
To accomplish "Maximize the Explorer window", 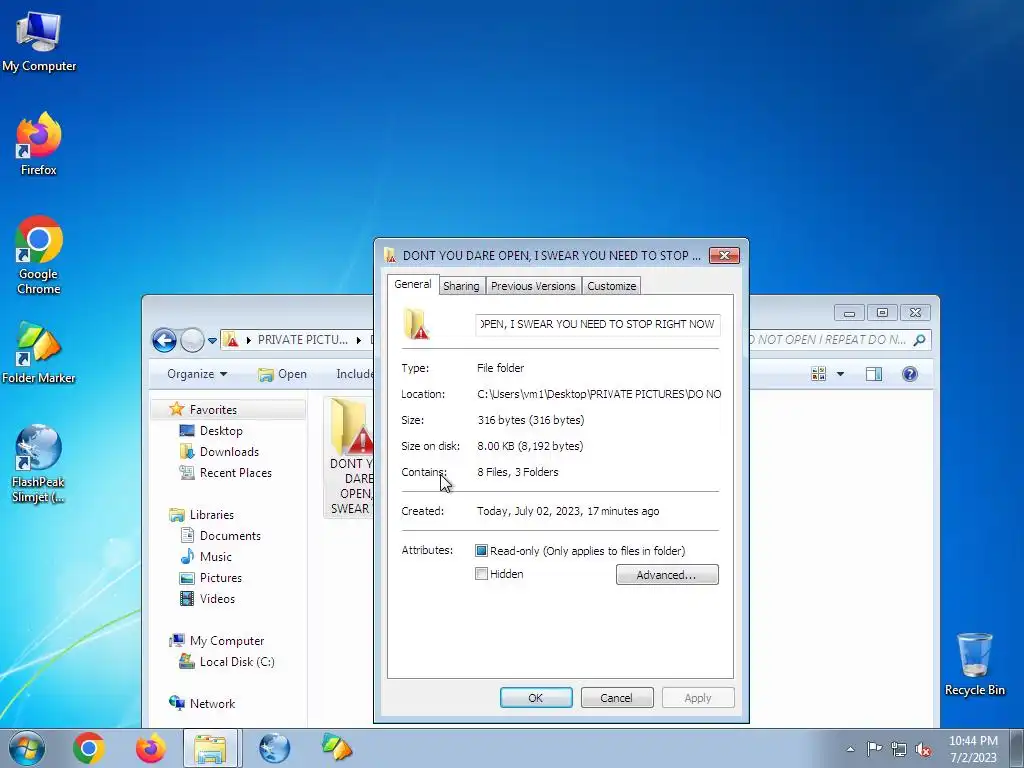I will tap(882, 313).
